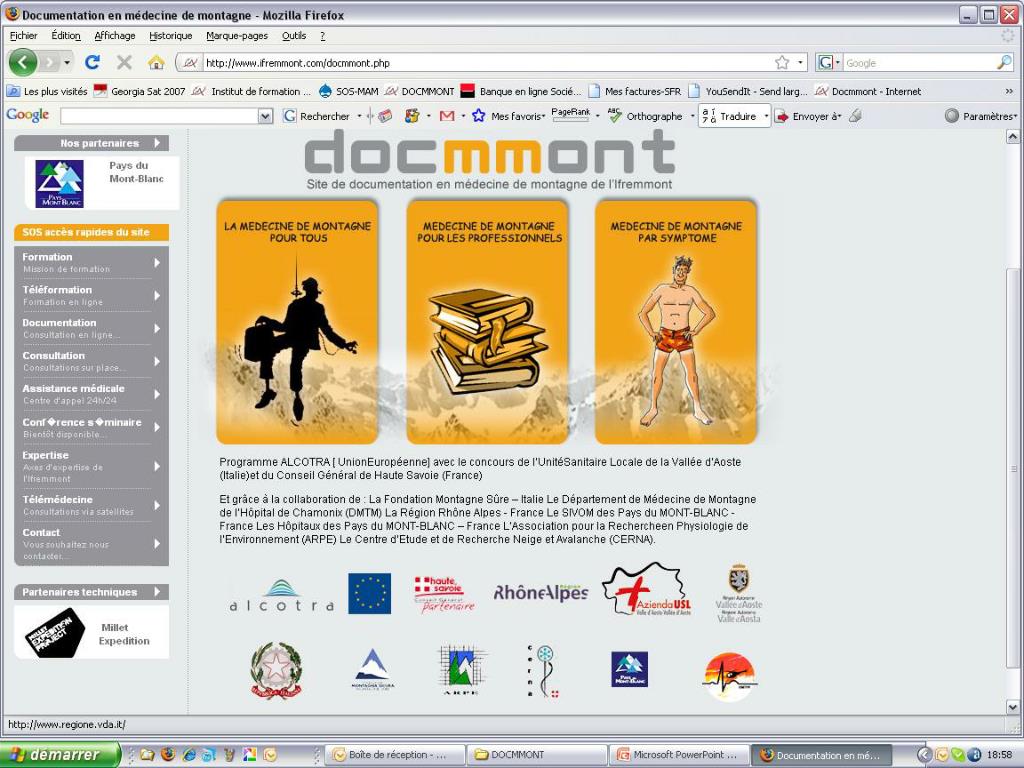Open the CERNA snowflake logo

click(543, 671)
